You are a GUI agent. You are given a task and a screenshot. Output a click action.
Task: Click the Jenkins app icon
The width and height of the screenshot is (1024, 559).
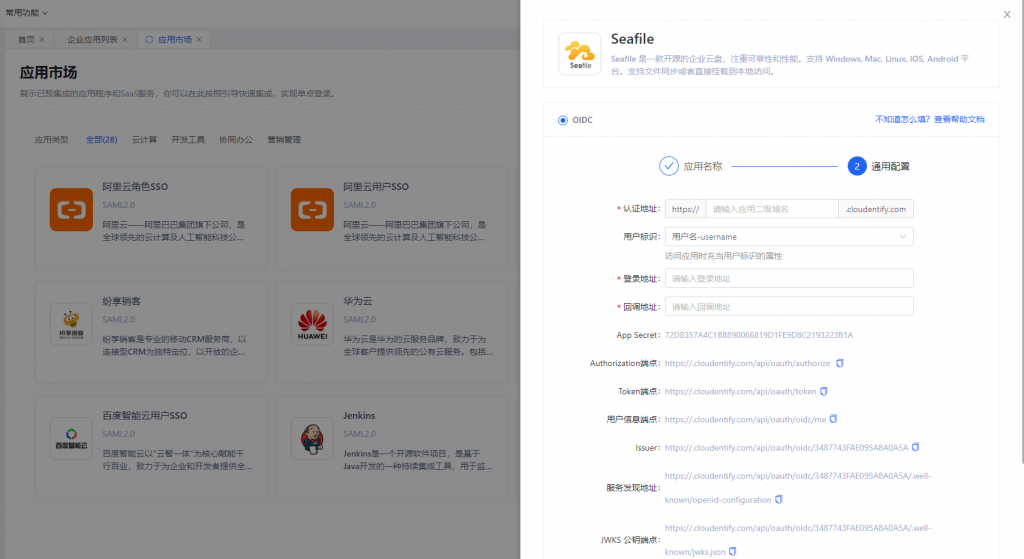(312, 438)
